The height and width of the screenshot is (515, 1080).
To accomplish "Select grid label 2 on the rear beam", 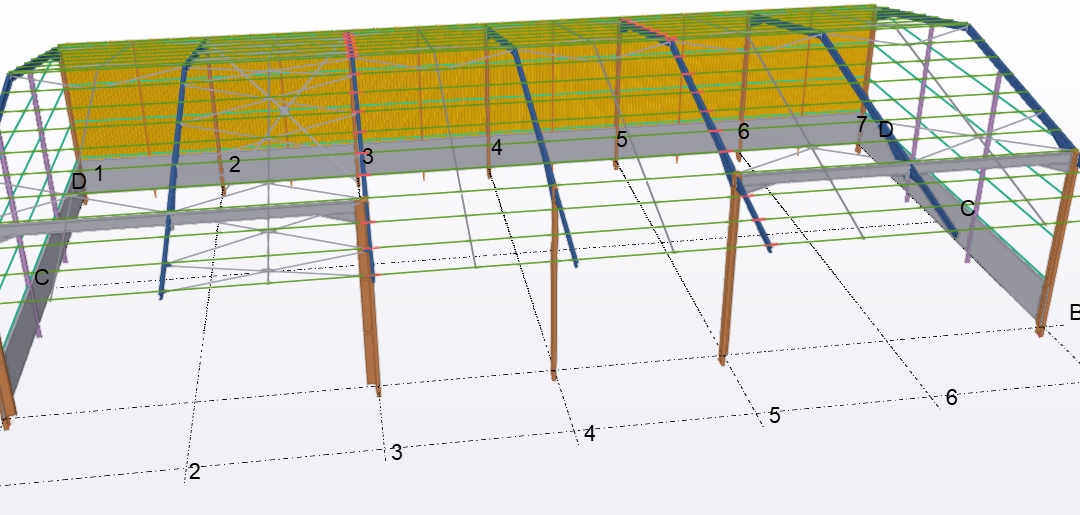I will coord(234,165).
